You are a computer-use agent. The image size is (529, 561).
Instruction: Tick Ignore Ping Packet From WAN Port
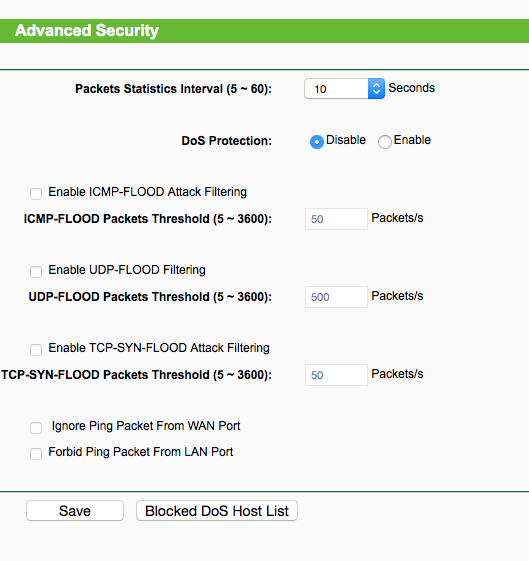[36, 428]
